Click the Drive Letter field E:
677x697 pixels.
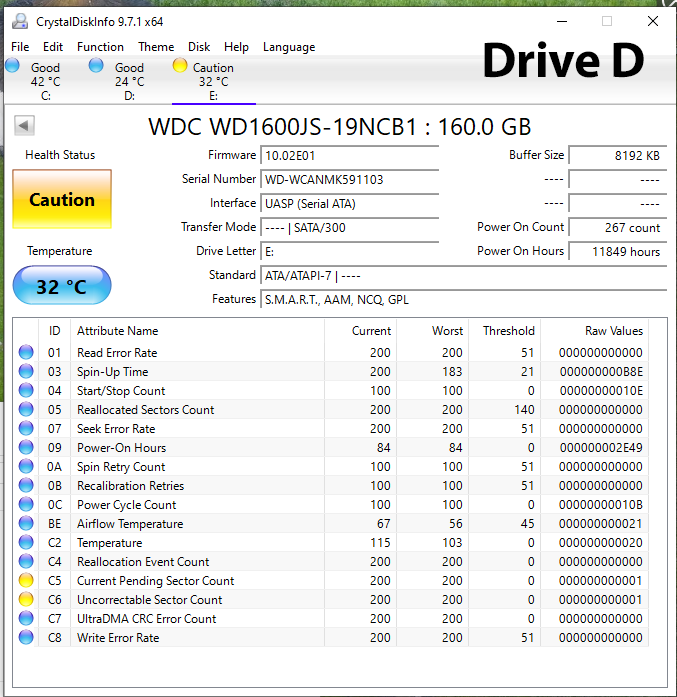click(x=350, y=252)
